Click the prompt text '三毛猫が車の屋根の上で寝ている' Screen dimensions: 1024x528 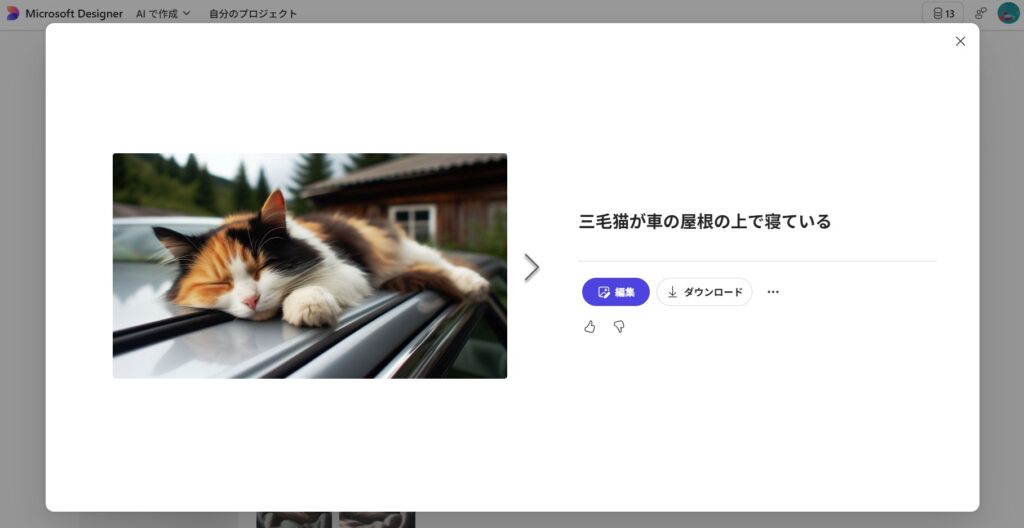[x=705, y=222]
